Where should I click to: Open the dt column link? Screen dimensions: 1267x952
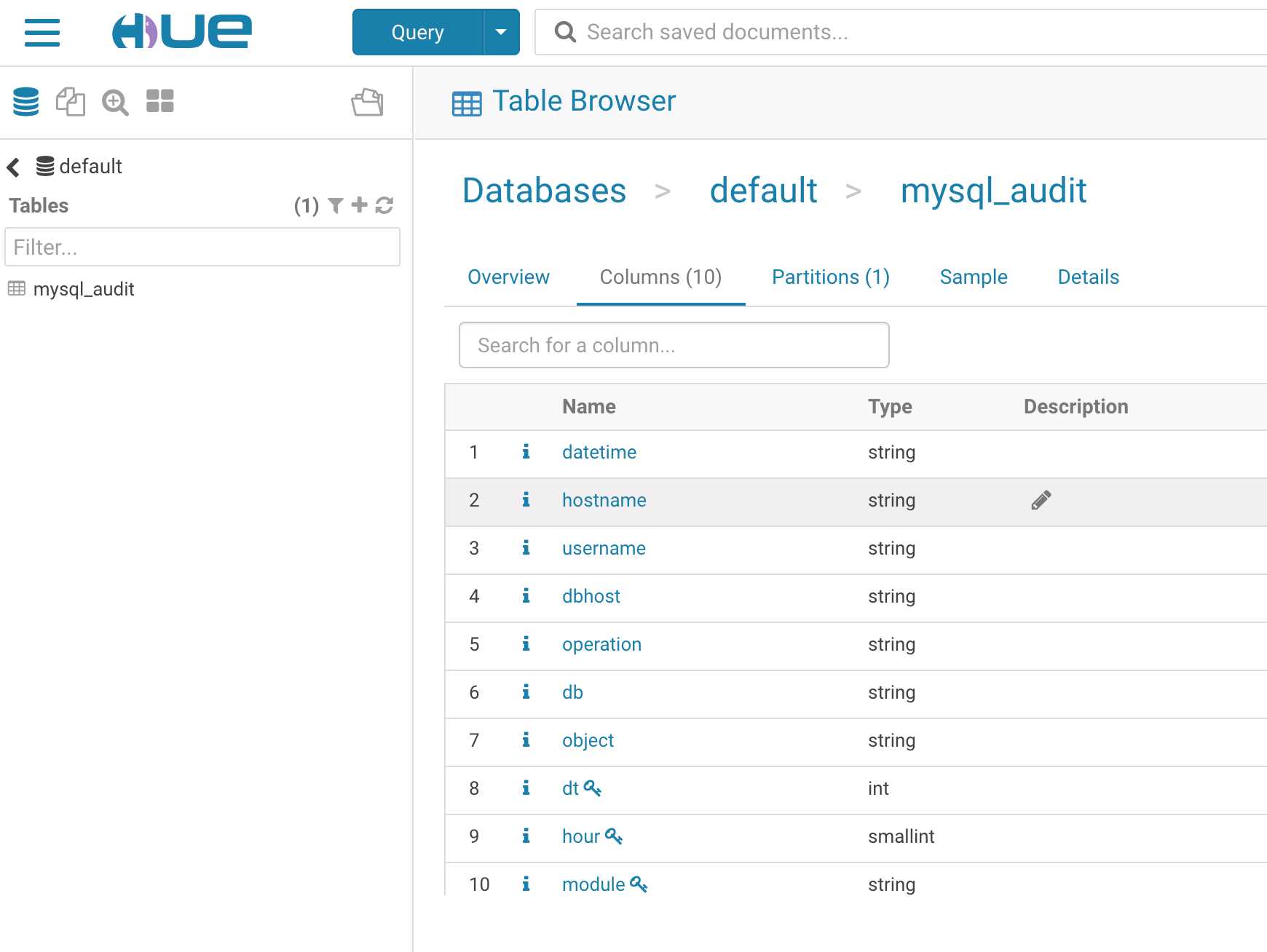tap(570, 789)
